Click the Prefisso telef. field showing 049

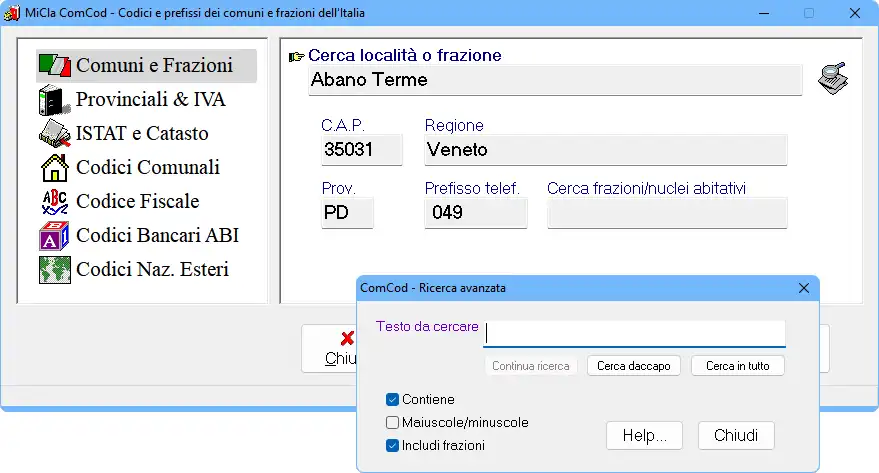tap(475, 213)
